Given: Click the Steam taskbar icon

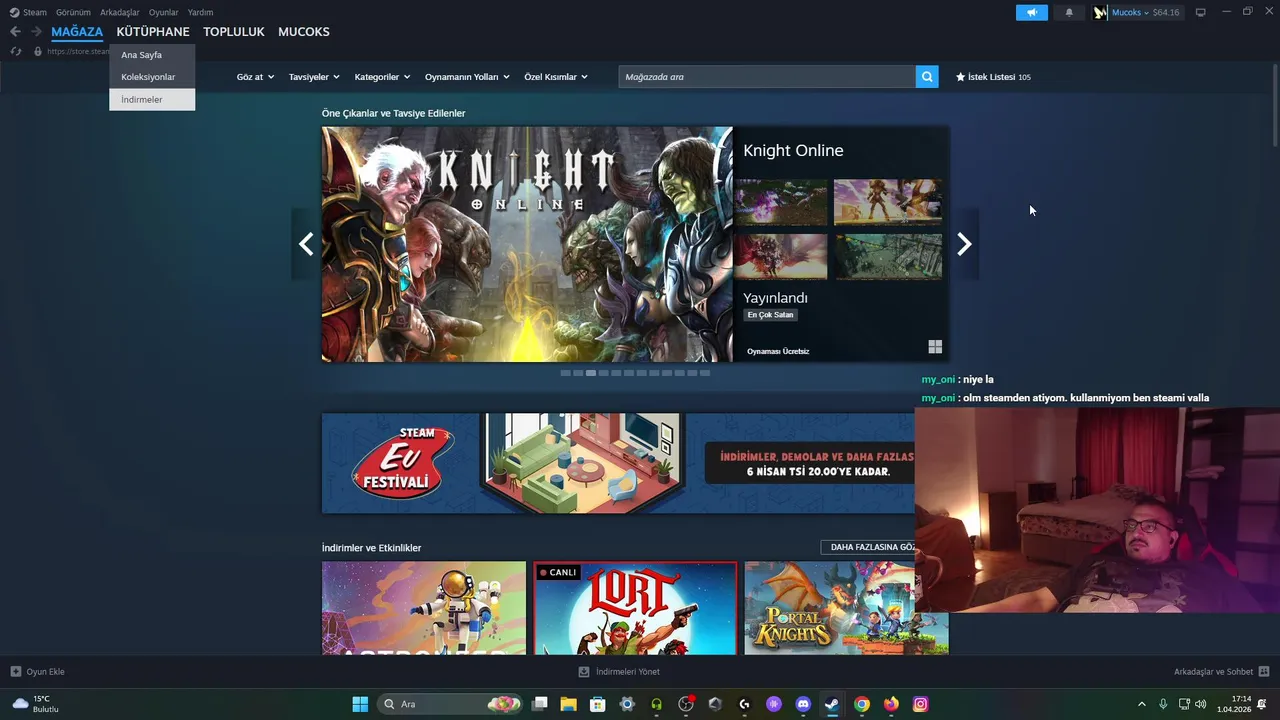Looking at the screenshot, I should coord(832,704).
